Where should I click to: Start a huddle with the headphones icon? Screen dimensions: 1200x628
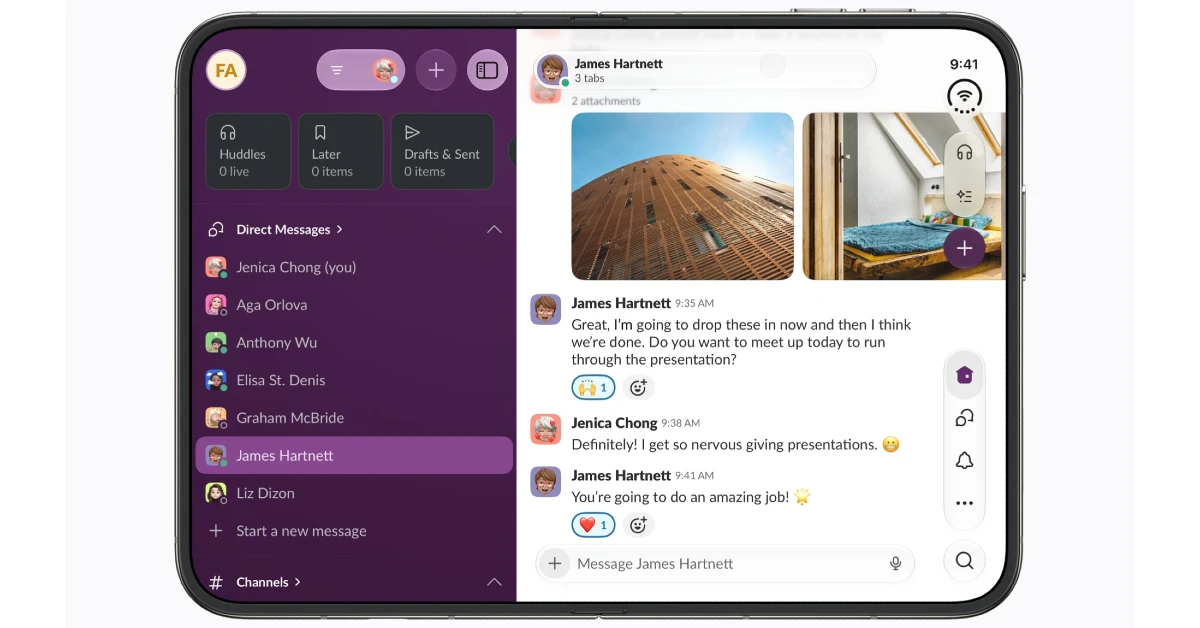tap(964, 152)
